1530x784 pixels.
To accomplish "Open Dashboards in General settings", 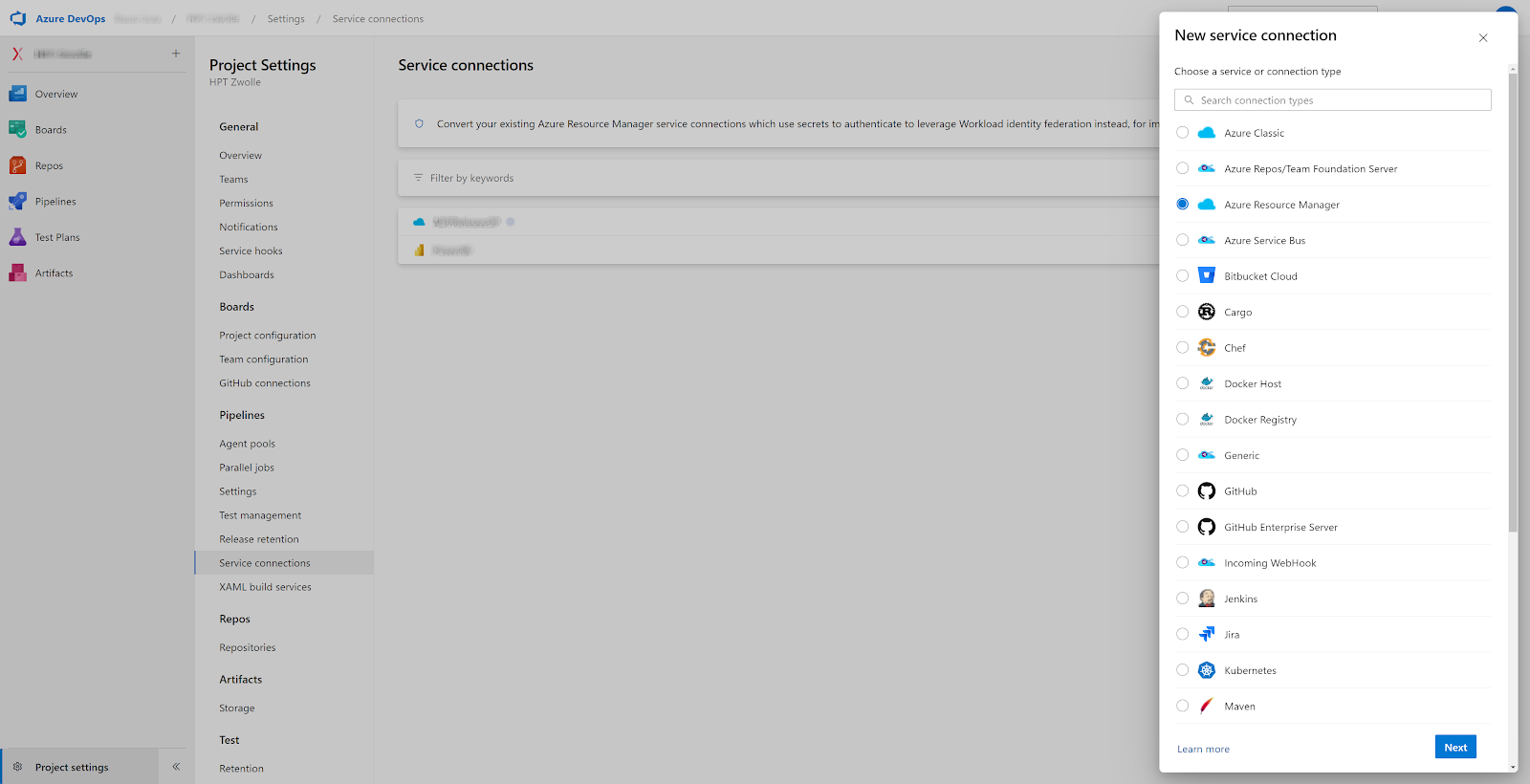I will [247, 274].
